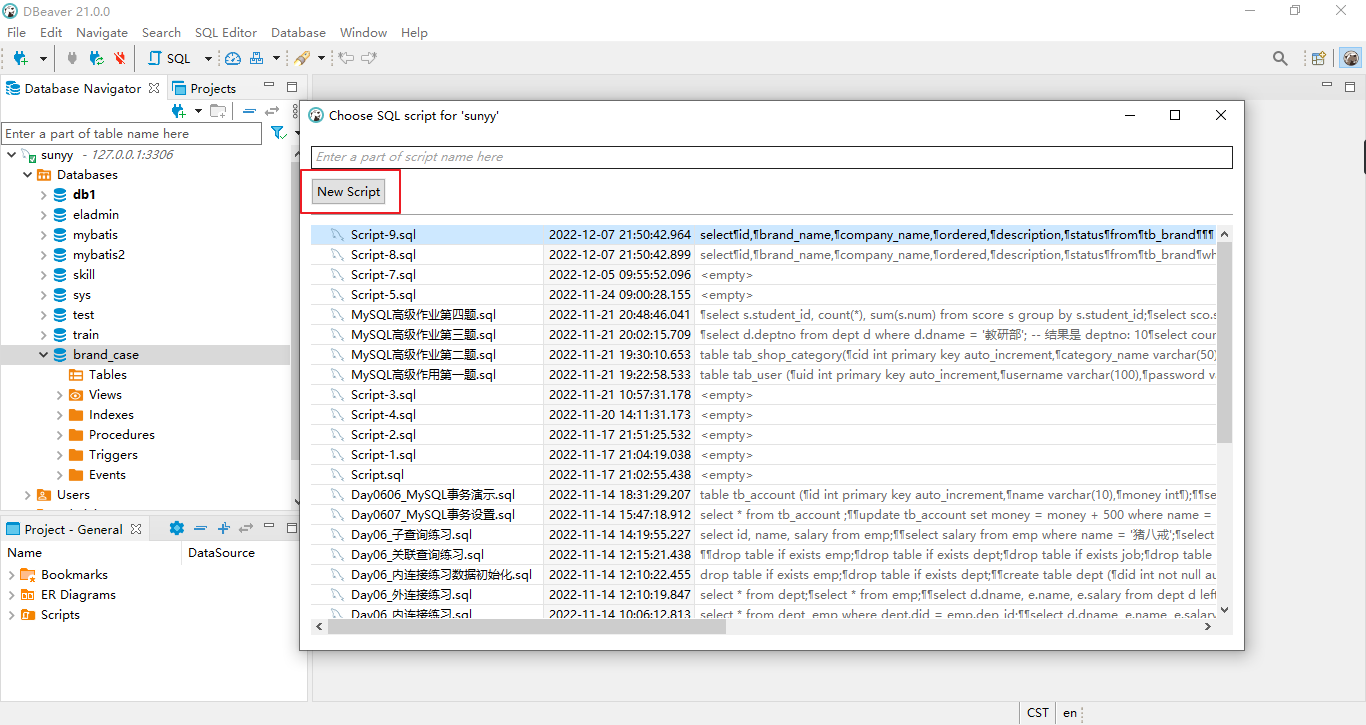This screenshot has width=1366, height=725.
Task: Switch to the Projects tab
Action: (204, 88)
